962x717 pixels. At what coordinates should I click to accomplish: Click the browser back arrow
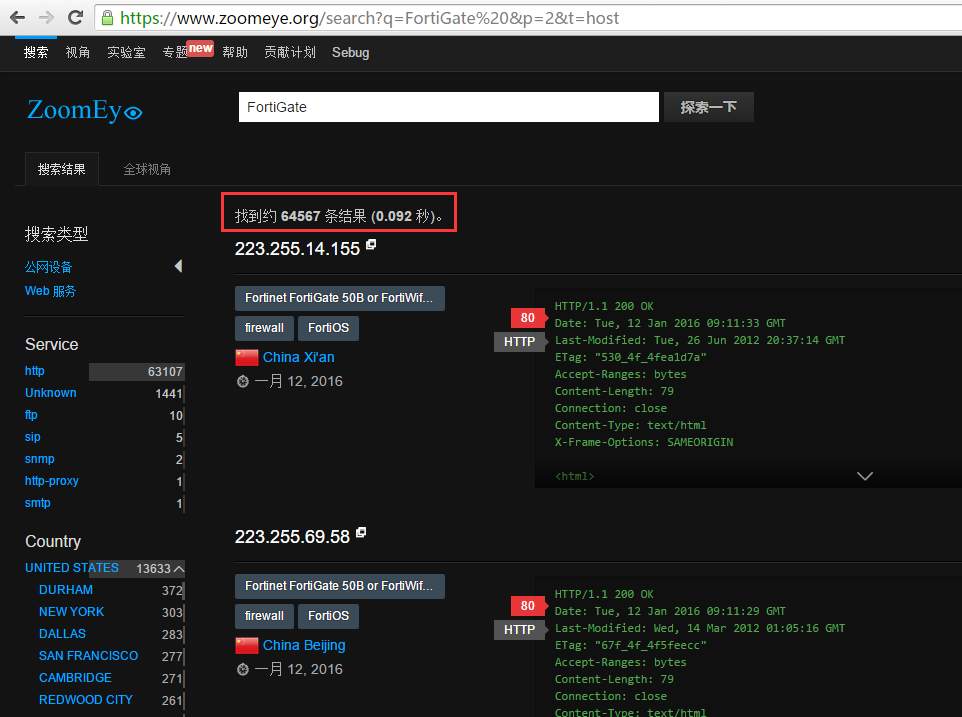pyautogui.click(x=17, y=17)
